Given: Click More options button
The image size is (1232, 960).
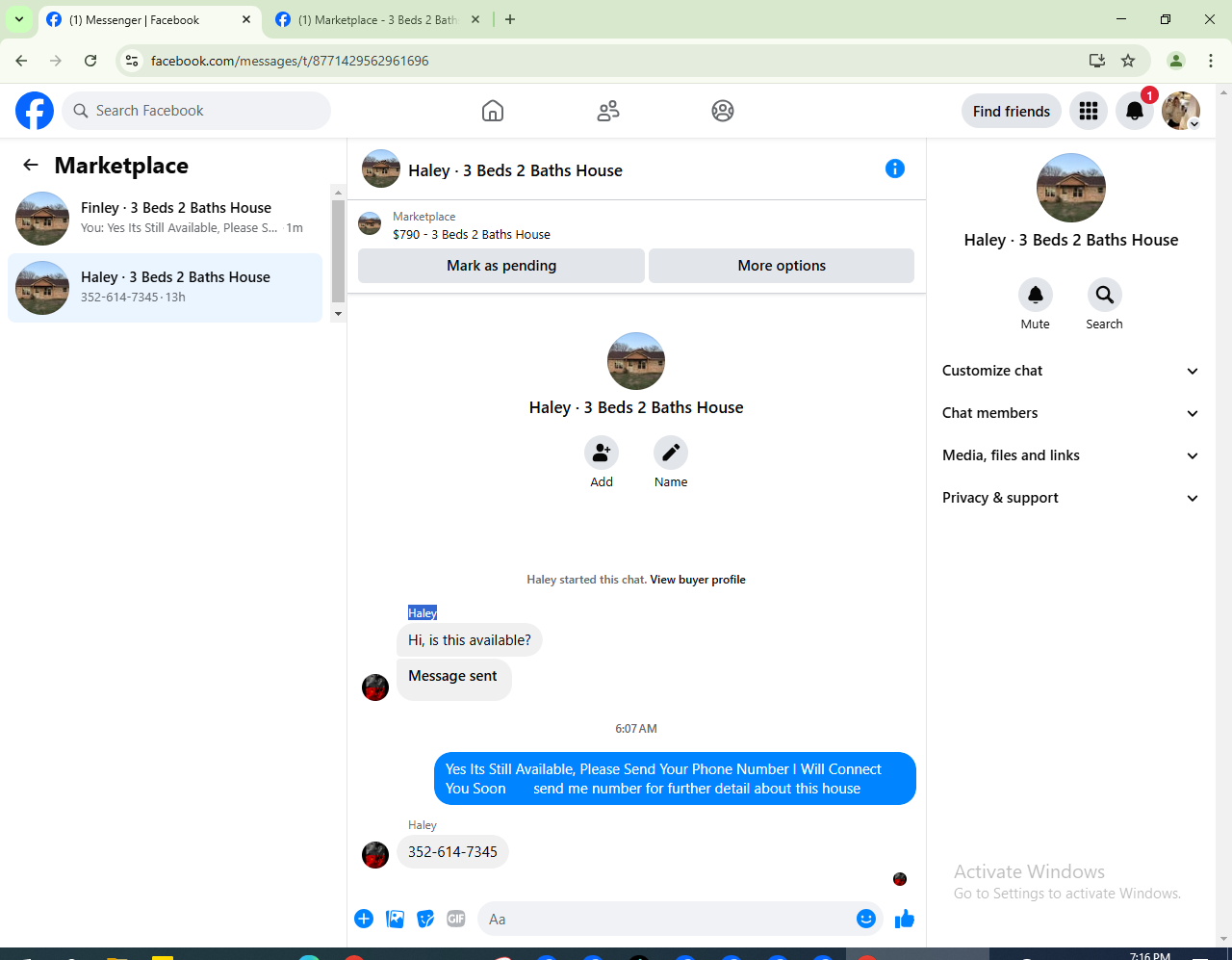Looking at the screenshot, I should coord(782,266).
